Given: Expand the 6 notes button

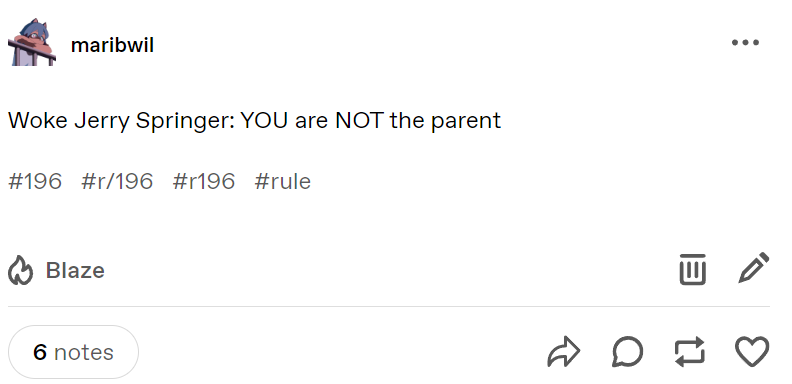Looking at the screenshot, I should tap(73, 352).
